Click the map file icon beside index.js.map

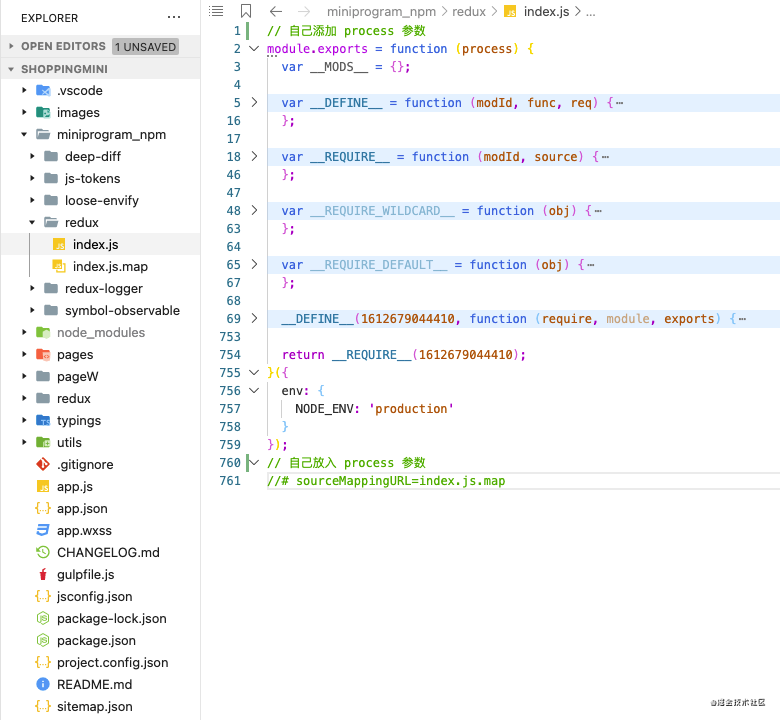coord(59,266)
